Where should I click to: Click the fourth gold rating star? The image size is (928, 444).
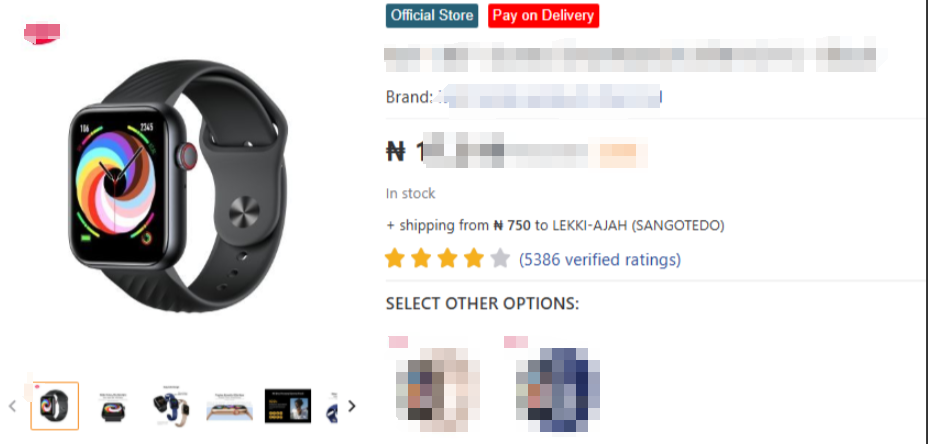click(x=473, y=259)
